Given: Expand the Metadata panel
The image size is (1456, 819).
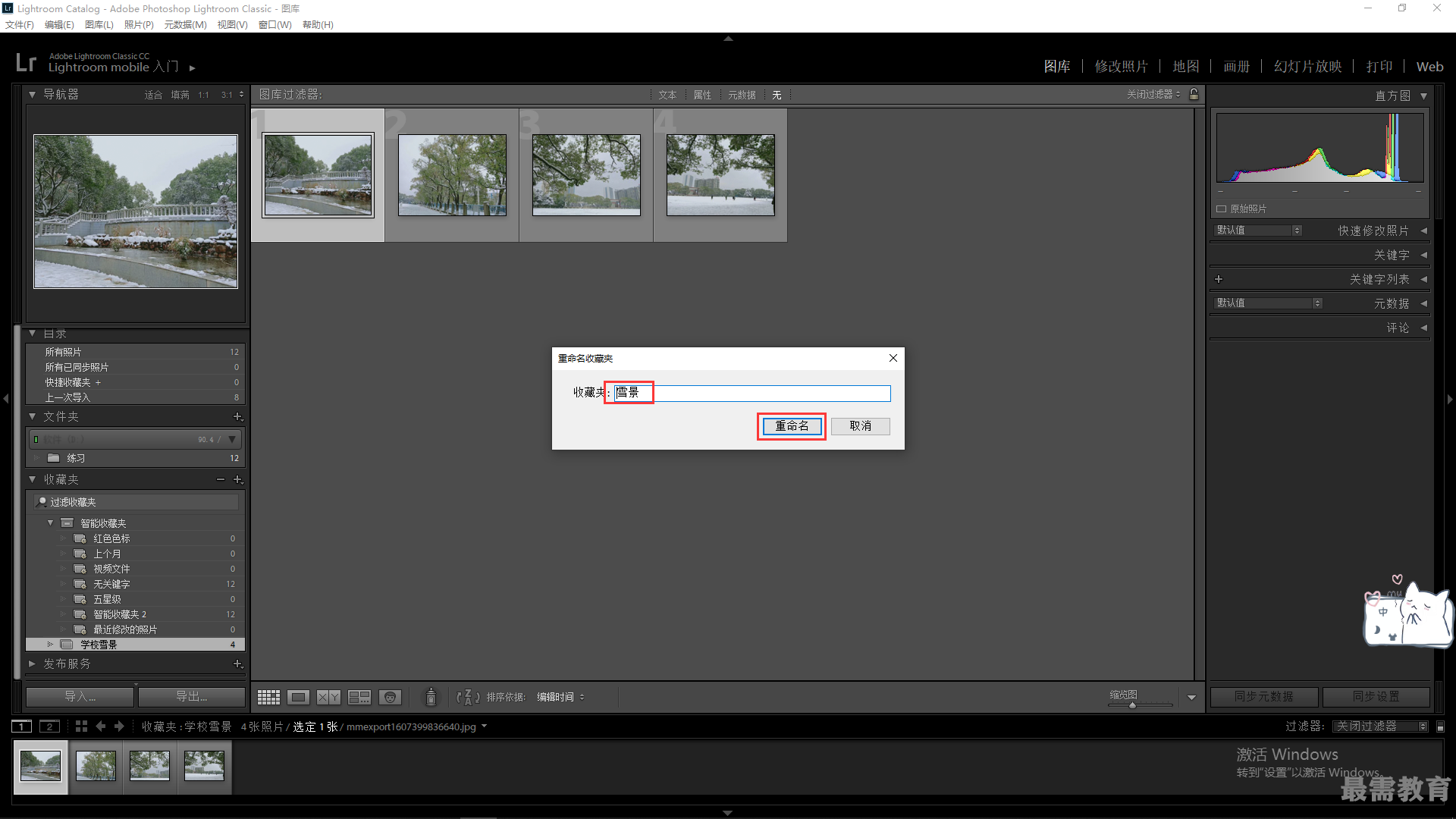Looking at the screenshot, I should pos(1423,303).
